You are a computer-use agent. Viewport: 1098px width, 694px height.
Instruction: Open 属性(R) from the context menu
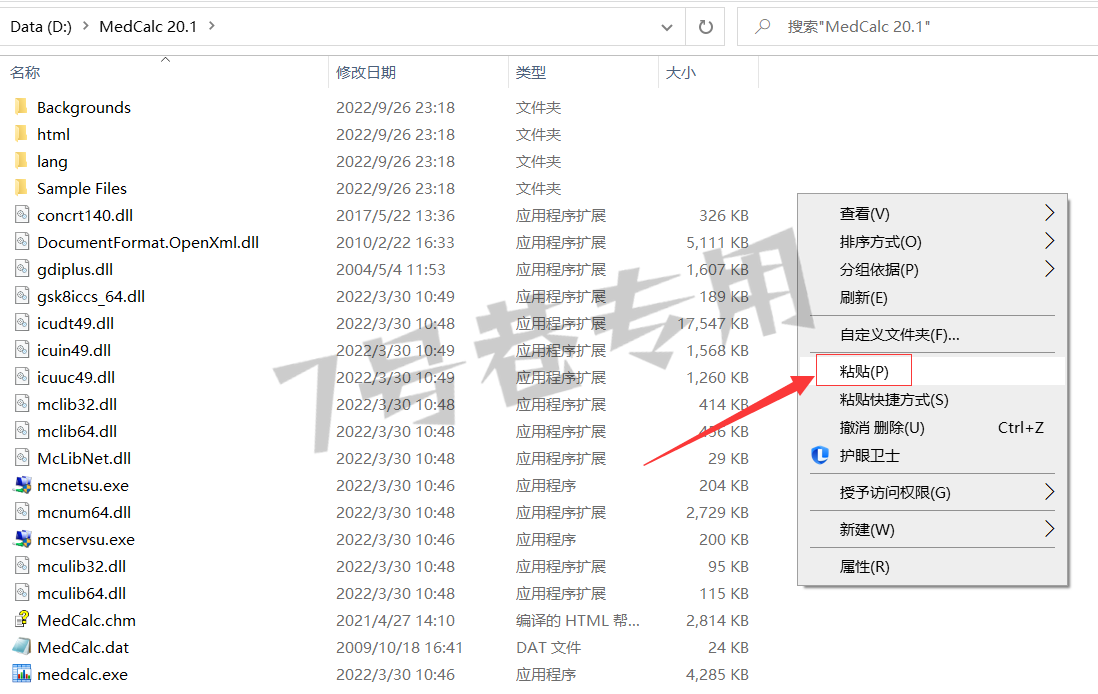(x=933, y=567)
